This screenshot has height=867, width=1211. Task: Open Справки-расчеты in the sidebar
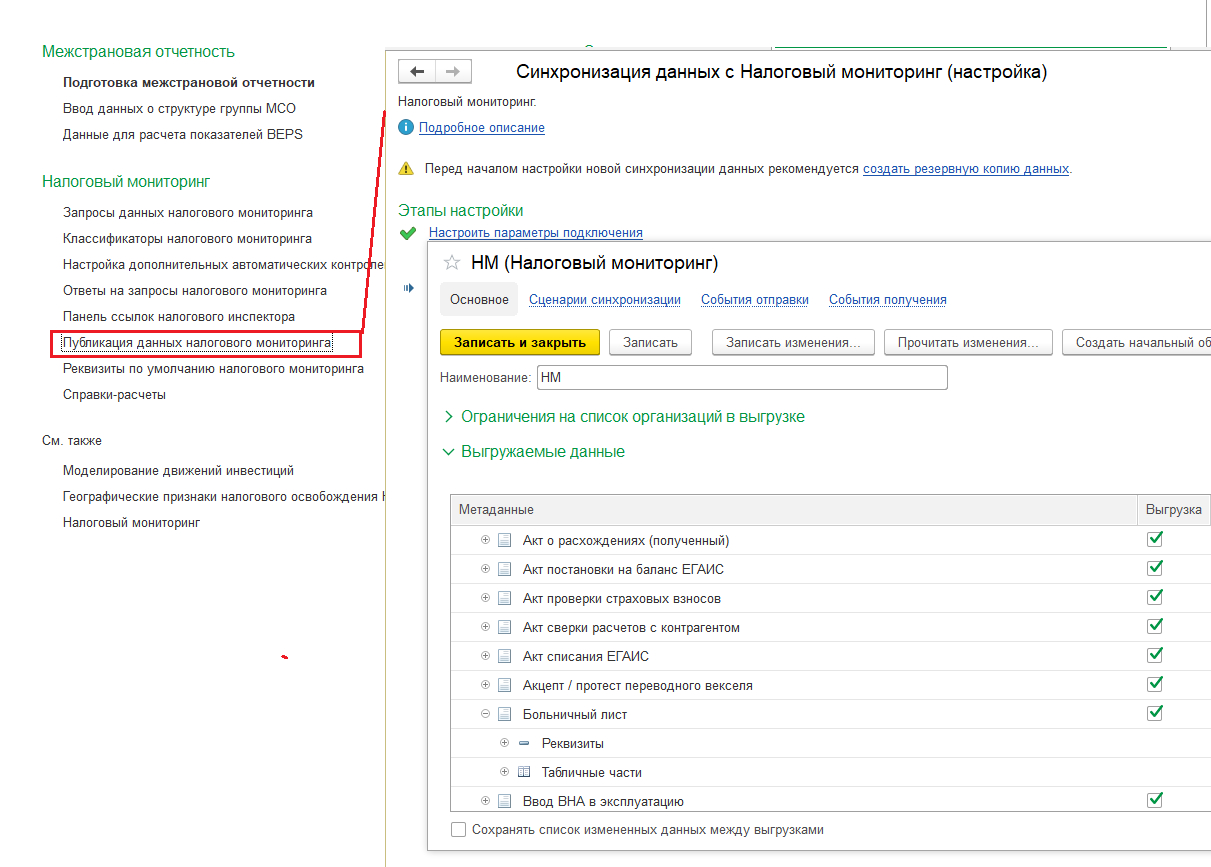114,394
